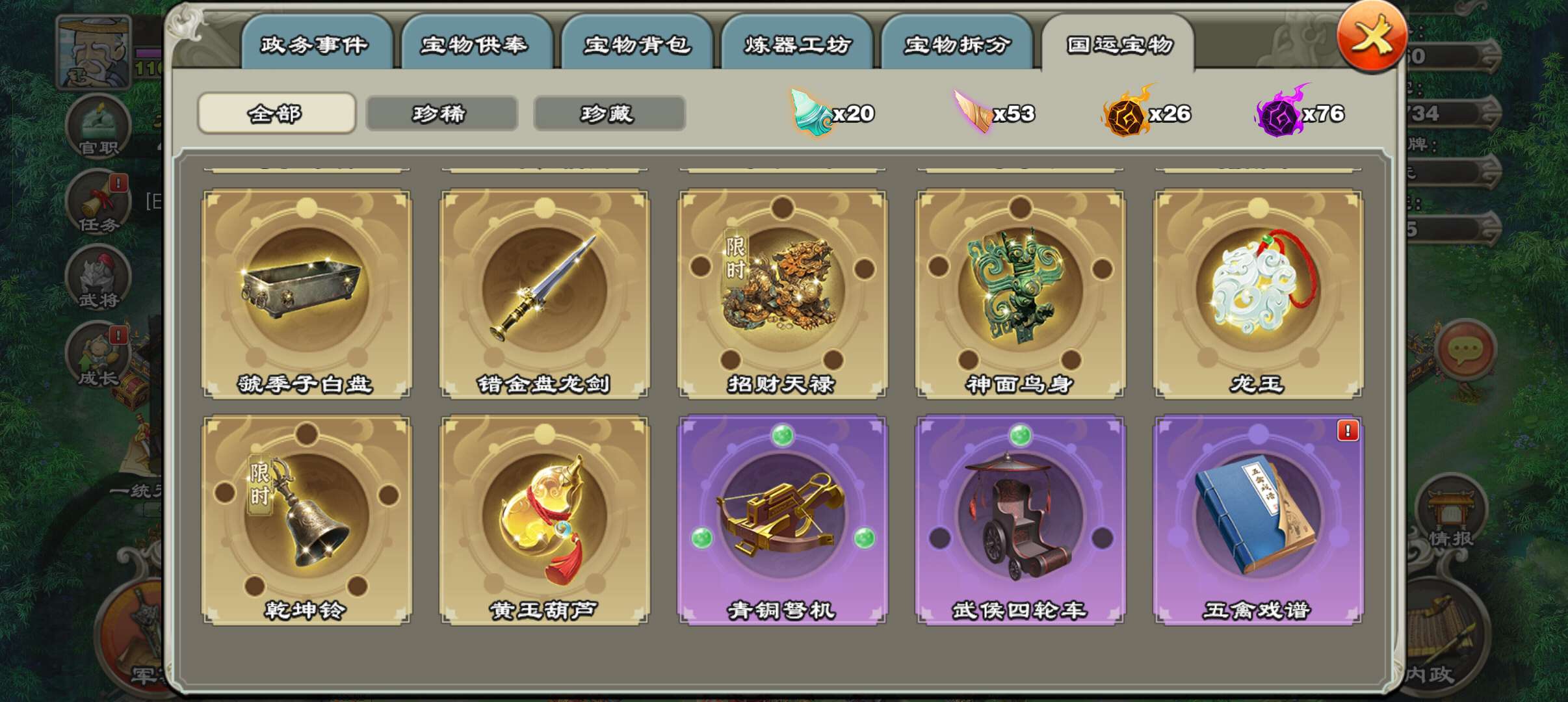Screen dimensions: 1568x702
Task: Select the 乾坤铃 bell treasure
Action: tap(306, 521)
